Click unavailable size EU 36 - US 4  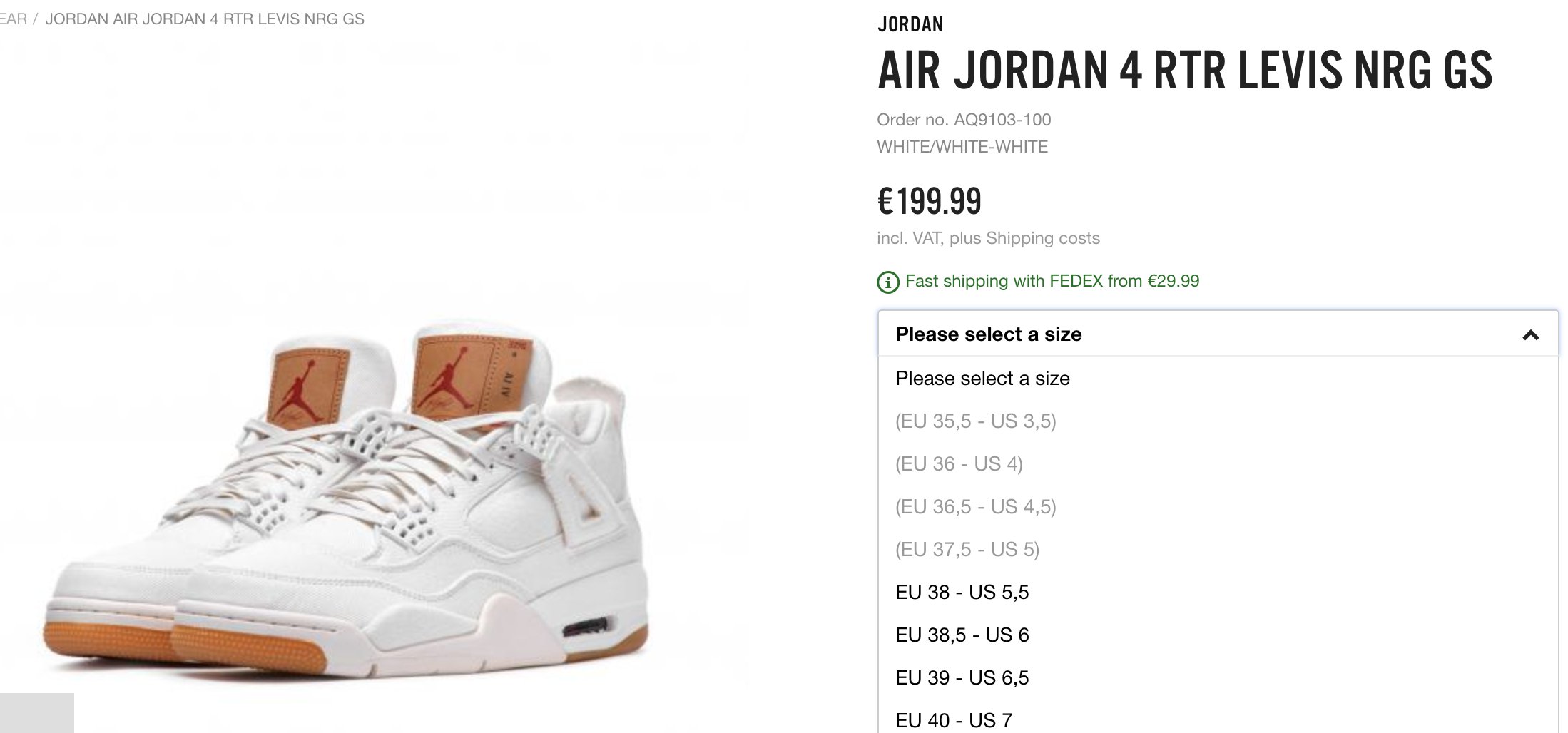(x=1218, y=463)
